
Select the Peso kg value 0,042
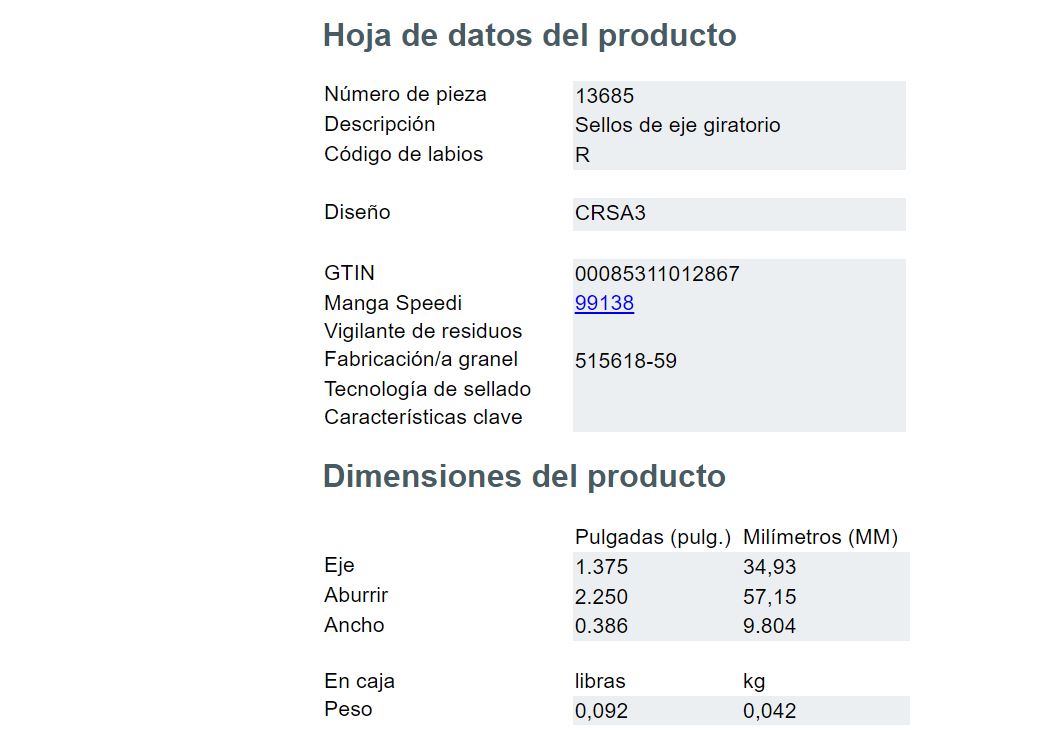(x=770, y=711)
